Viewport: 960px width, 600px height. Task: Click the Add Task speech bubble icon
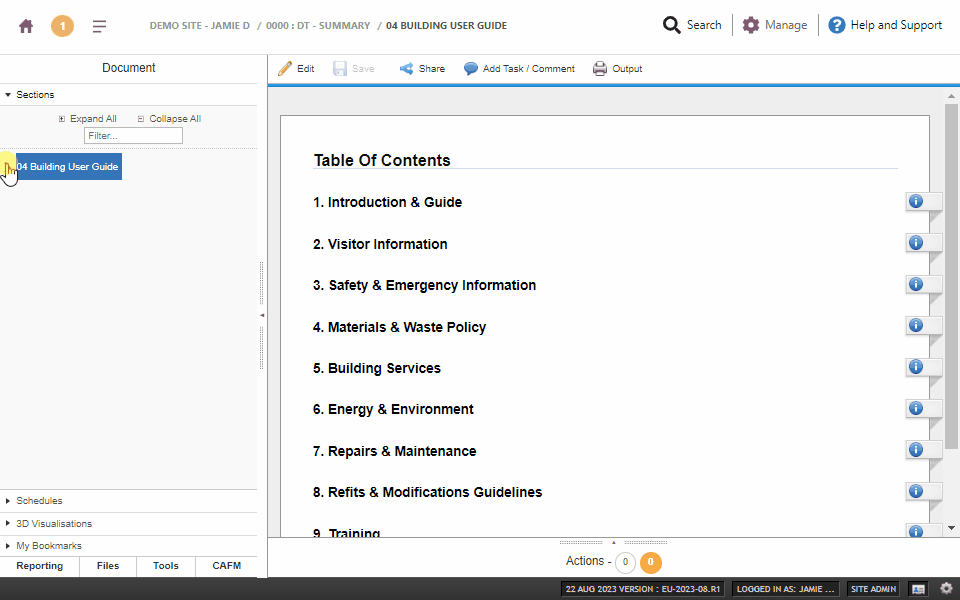[x=470, y=69]
